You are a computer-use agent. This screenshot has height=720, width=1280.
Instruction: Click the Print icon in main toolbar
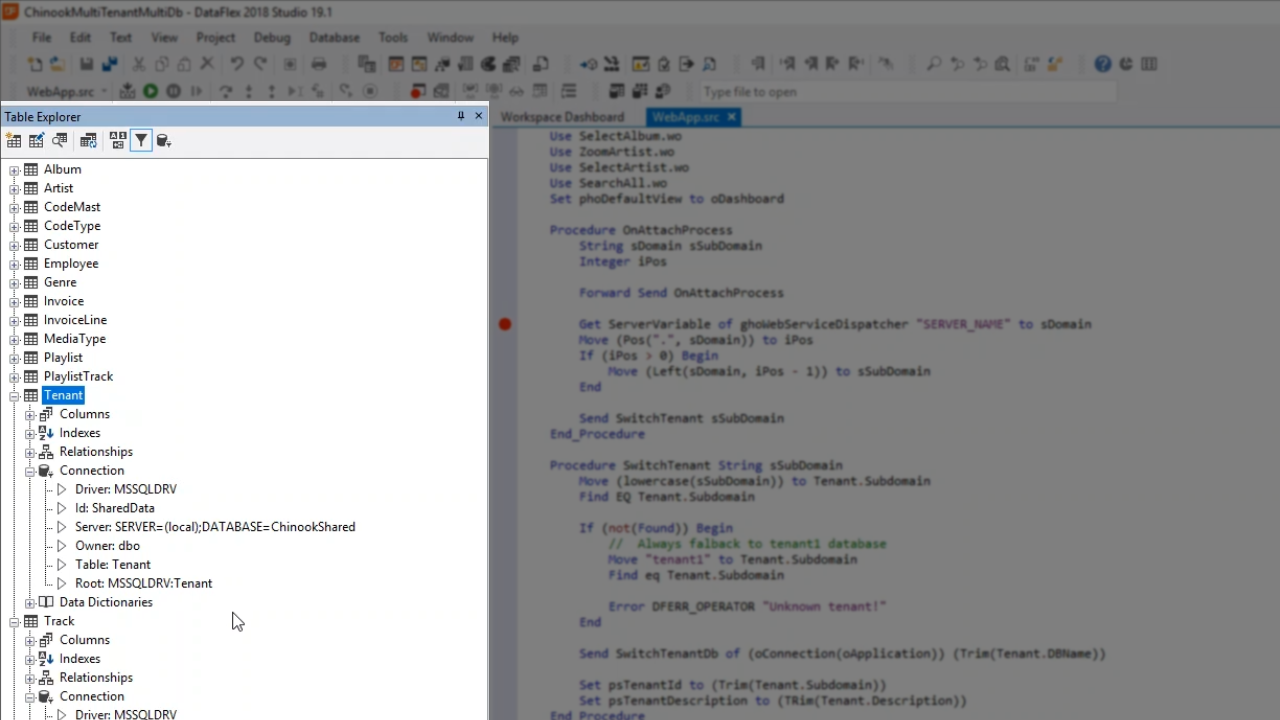319,64
